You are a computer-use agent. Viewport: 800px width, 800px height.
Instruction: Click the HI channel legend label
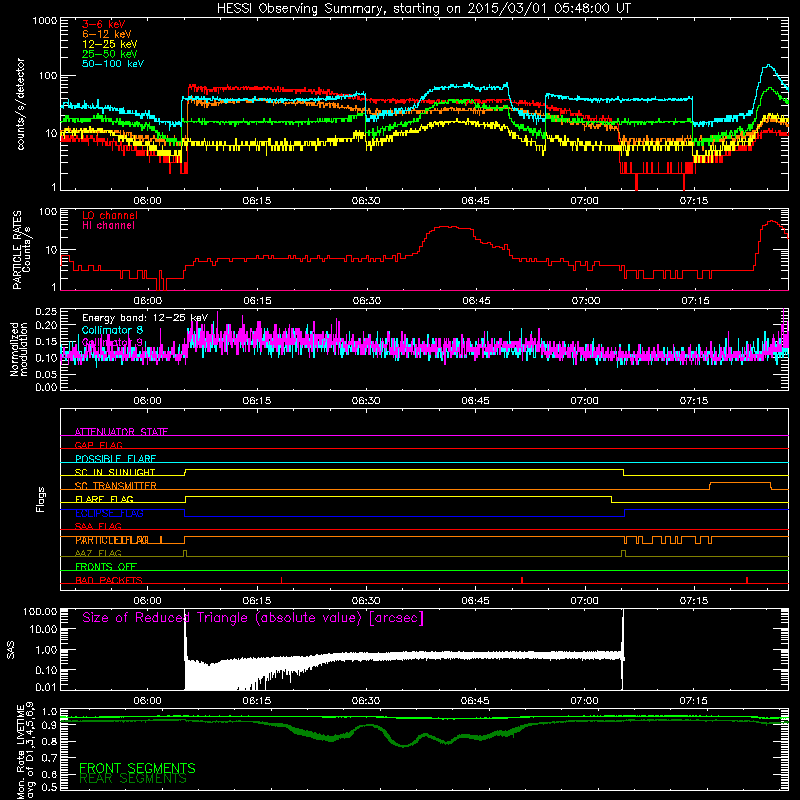click(x=108, y=226)
